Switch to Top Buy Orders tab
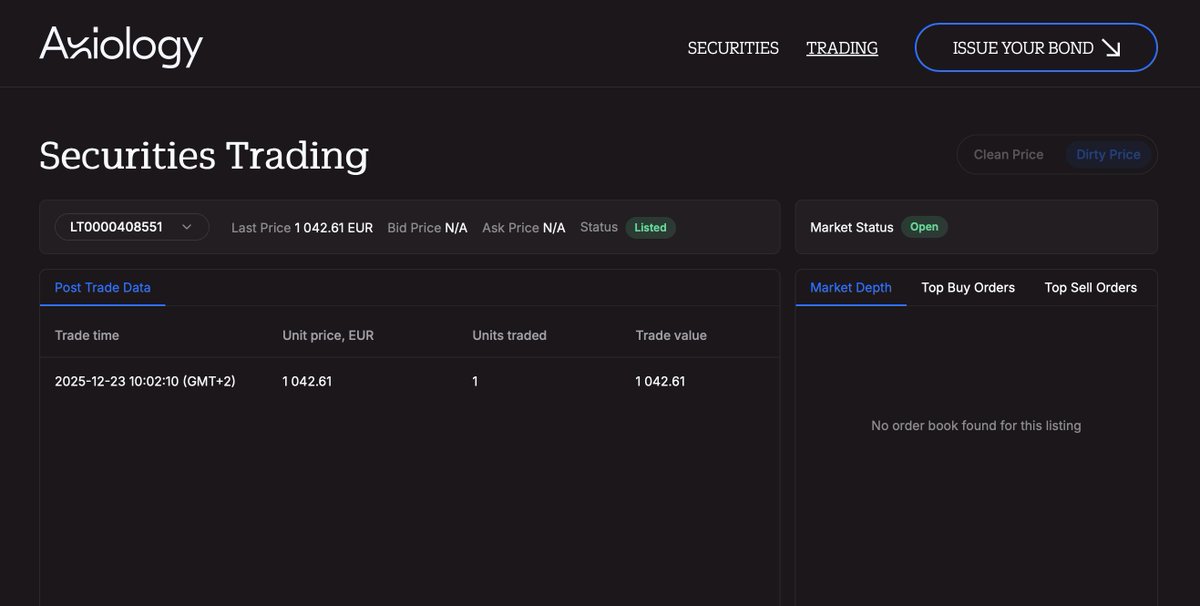 (x=968, y=287)
